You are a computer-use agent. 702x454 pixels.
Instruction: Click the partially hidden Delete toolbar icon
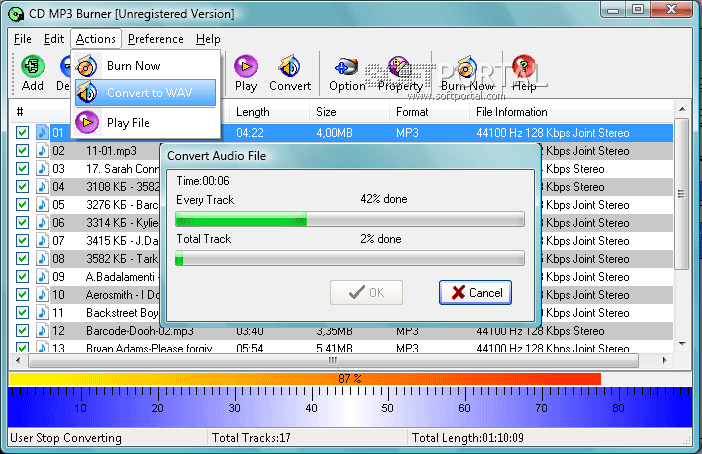tap(64, 73)
